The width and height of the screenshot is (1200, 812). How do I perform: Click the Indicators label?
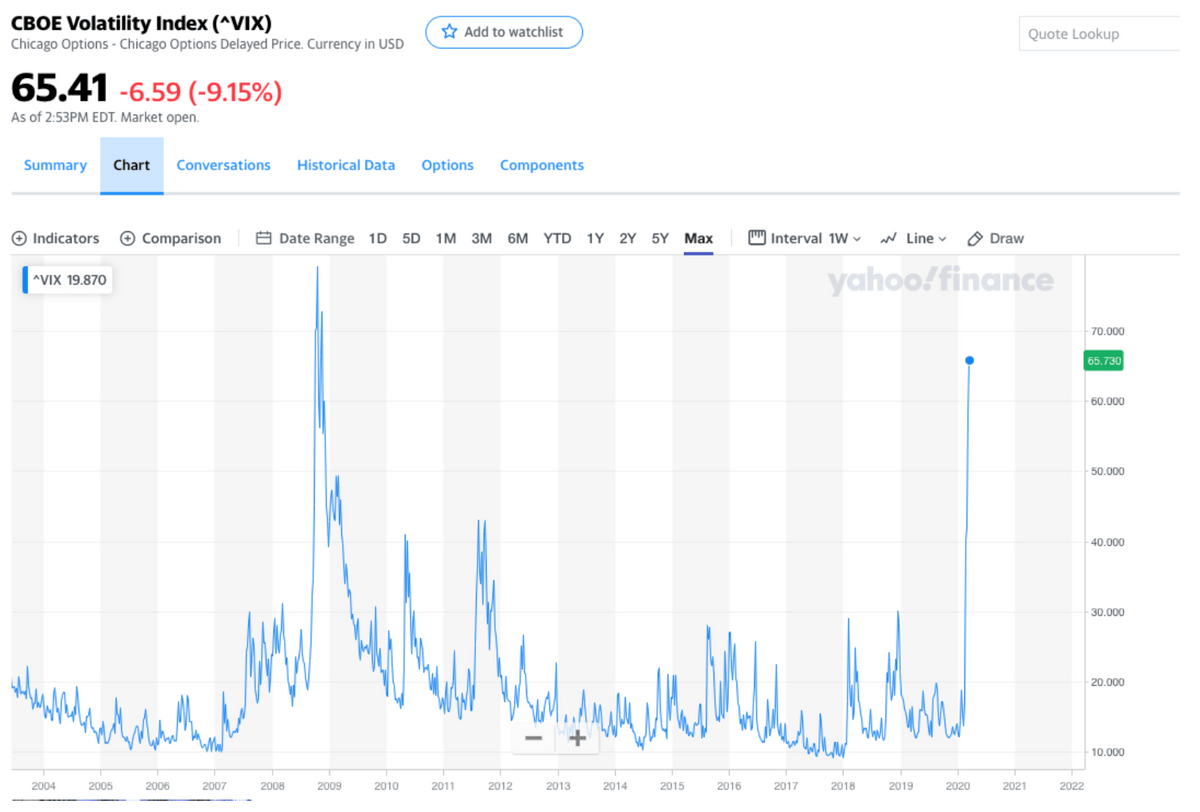tap(66, 238)
